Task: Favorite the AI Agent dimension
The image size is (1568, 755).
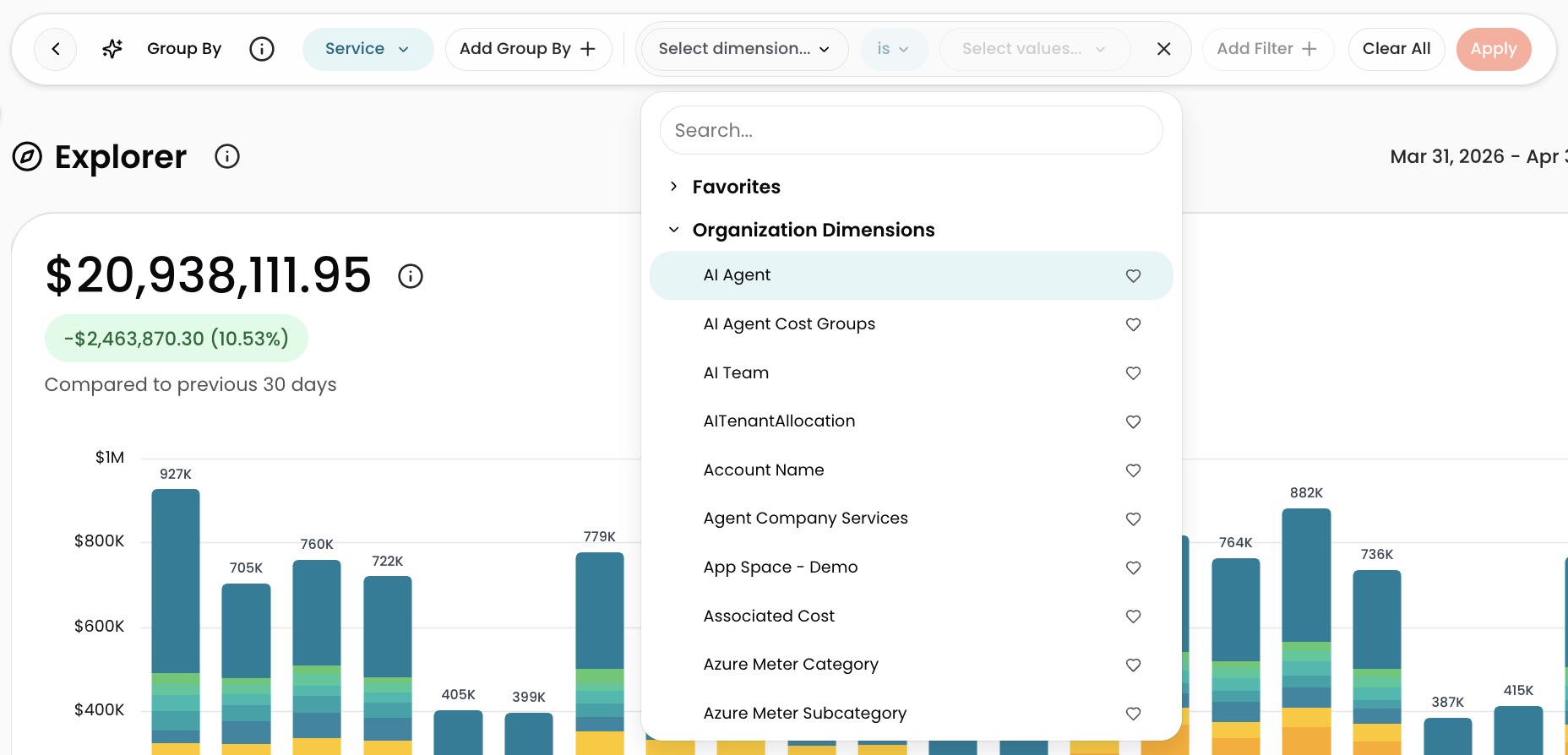Action: [1133, 275]
